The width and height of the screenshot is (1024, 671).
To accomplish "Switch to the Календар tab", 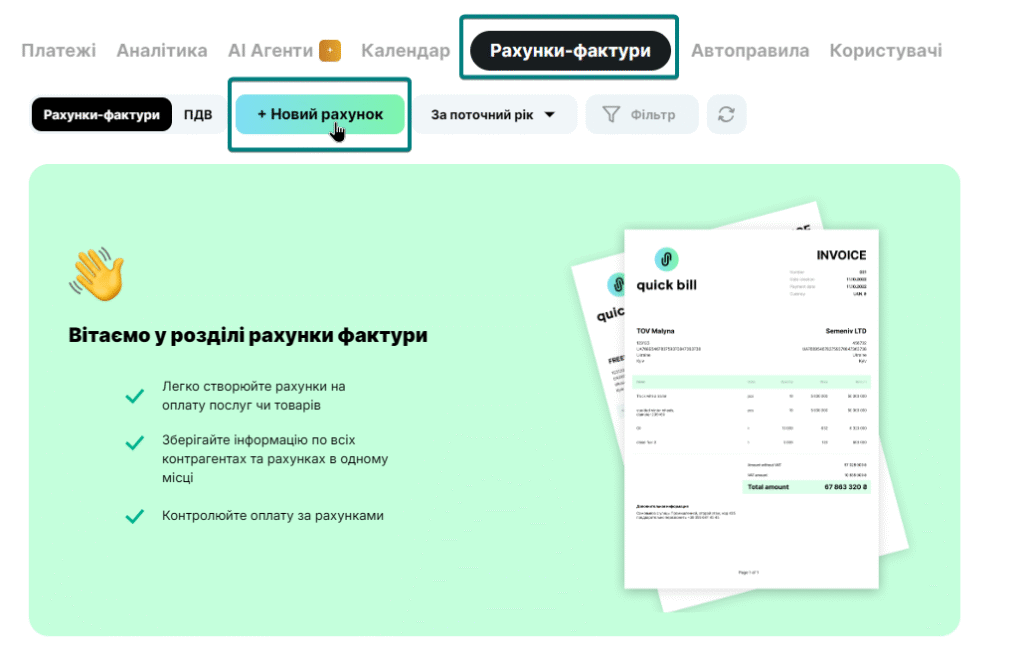I will click(405, 50).
